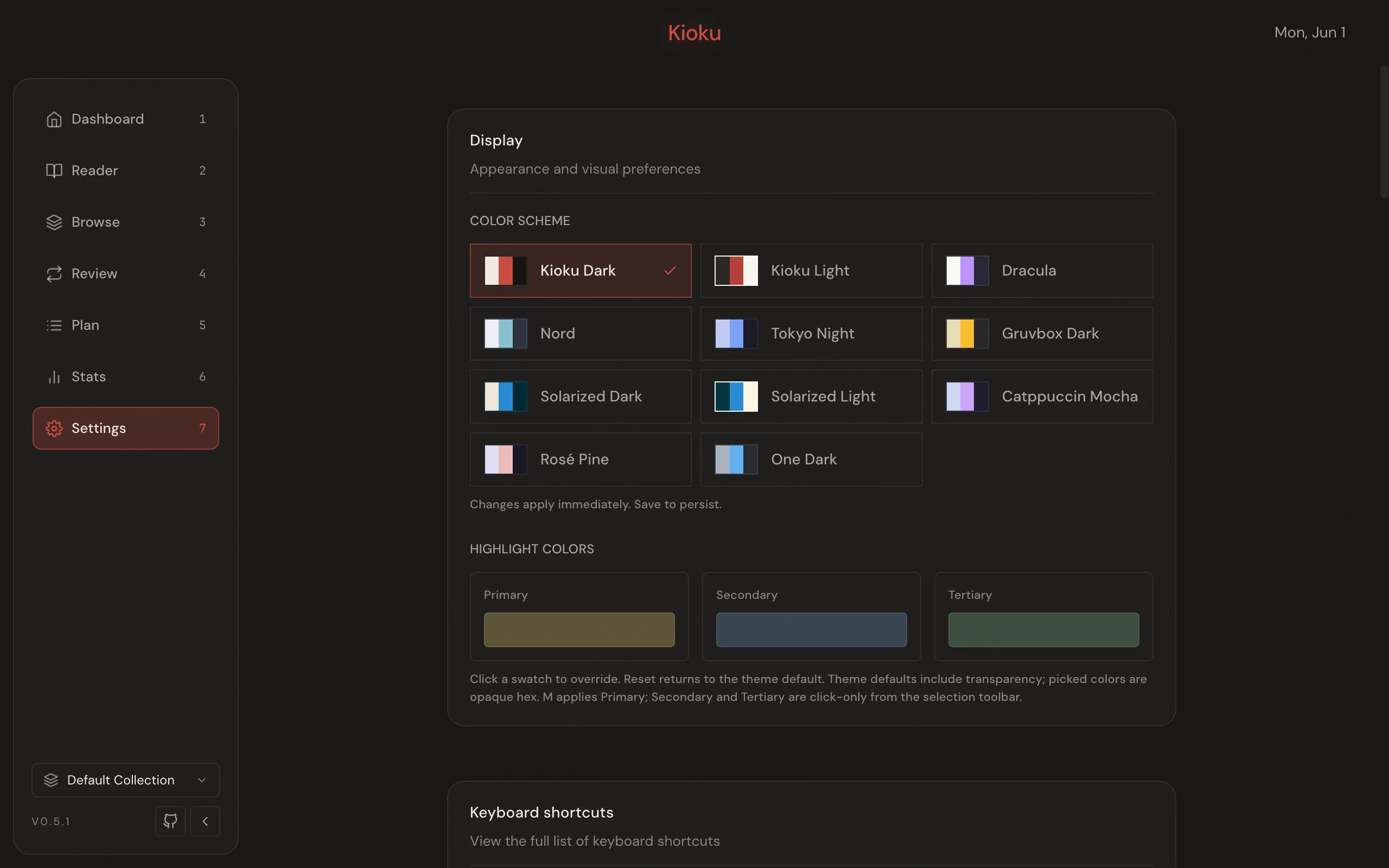Click the Kioku Dark checkmark icon
Screen dimensions: 1389x868
pos(670,270)
